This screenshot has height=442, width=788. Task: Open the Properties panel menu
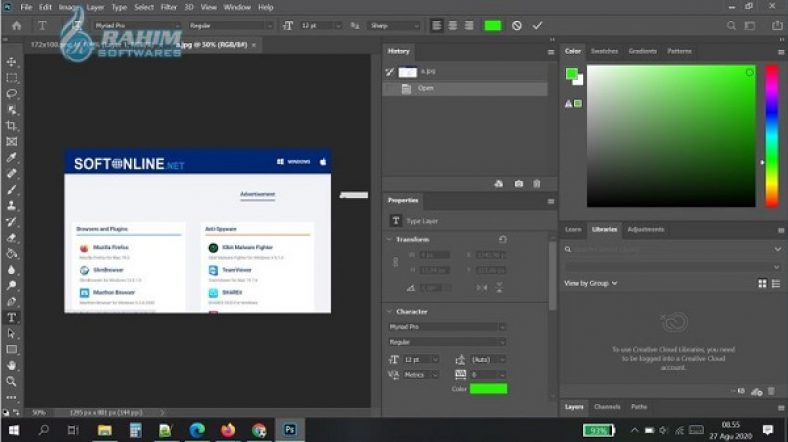(x=551, y=201)
